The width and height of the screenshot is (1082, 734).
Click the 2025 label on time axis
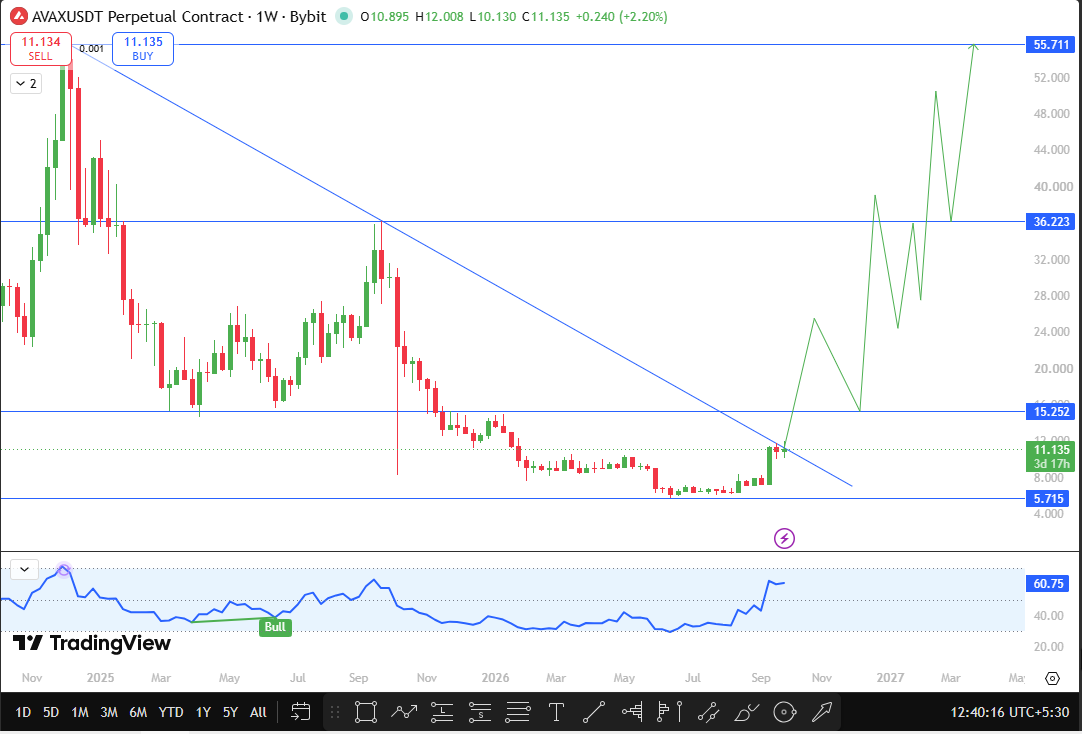100,678
